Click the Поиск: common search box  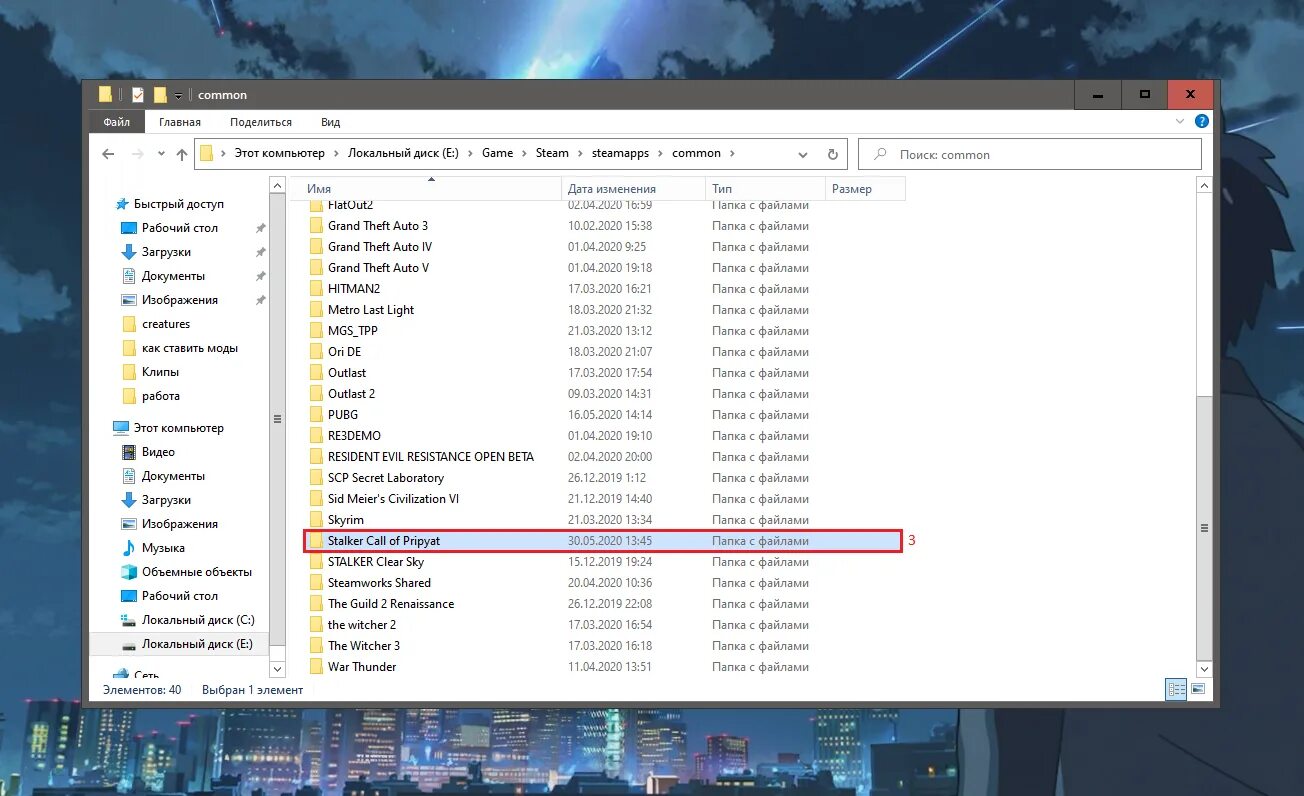[1030, 154]
